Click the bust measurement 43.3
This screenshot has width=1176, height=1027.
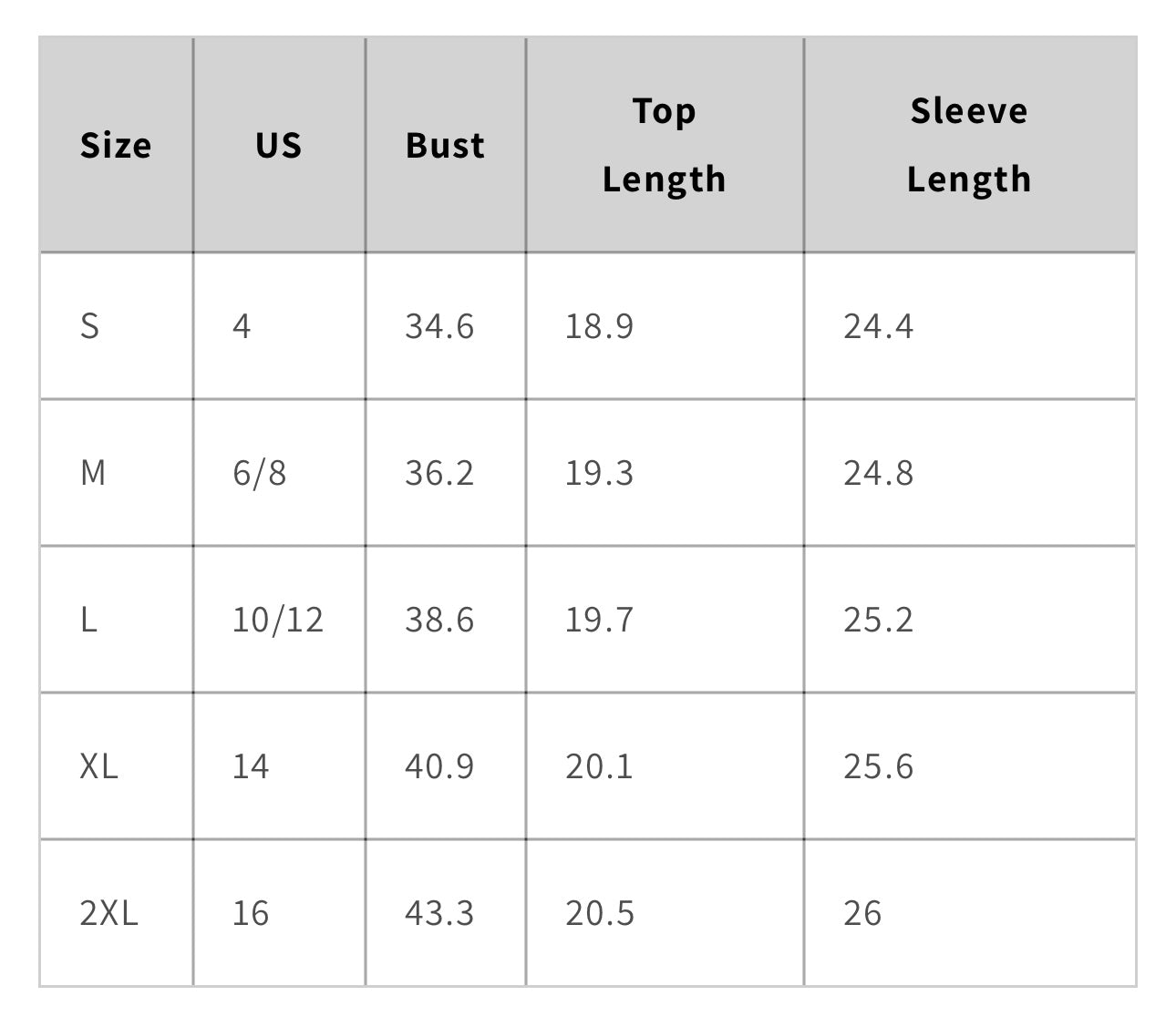(439, 913)
